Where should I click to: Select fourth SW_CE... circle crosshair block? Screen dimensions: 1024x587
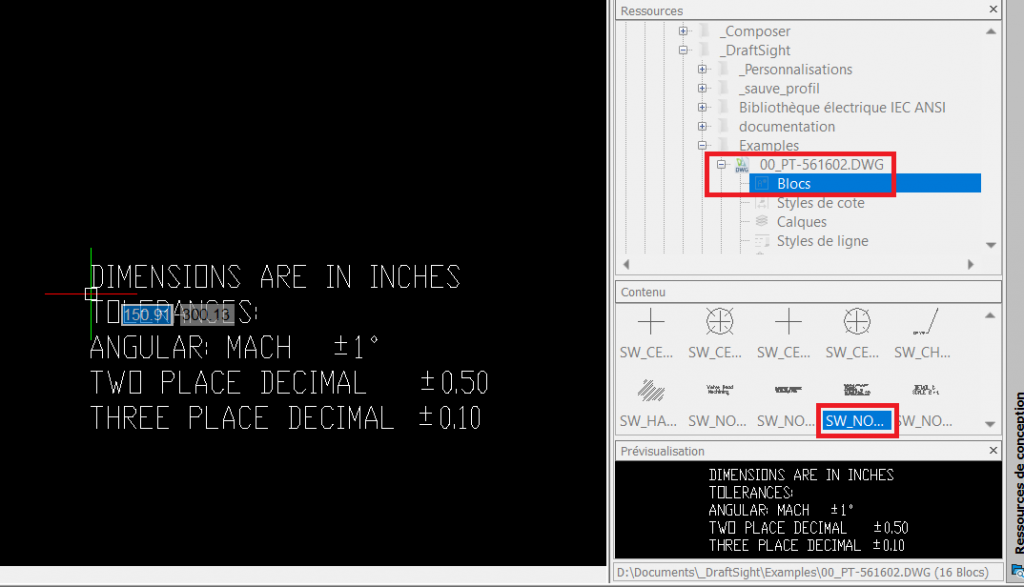[854, 333]
